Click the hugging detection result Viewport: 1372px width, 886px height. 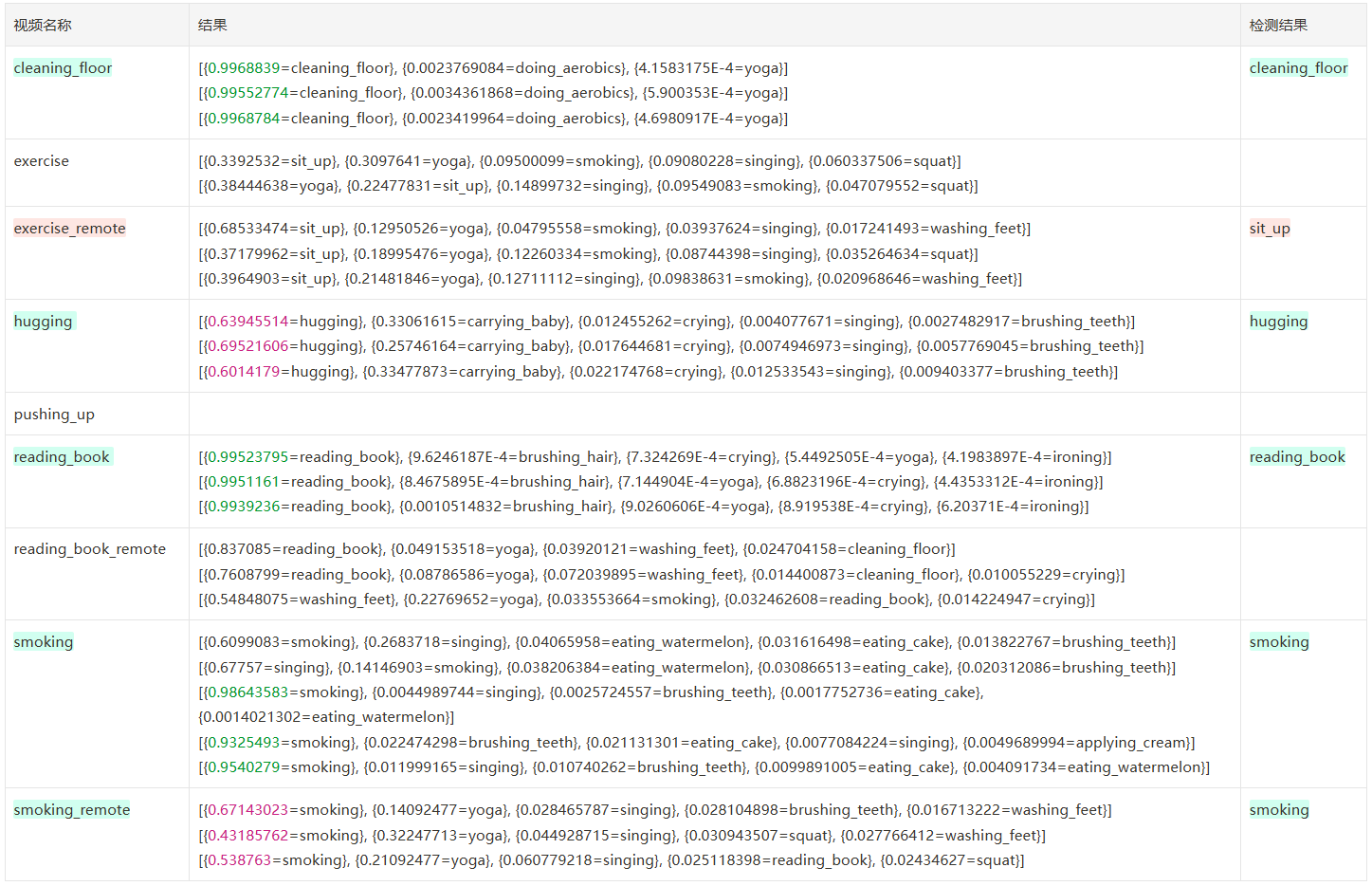tap(1278, 322)
